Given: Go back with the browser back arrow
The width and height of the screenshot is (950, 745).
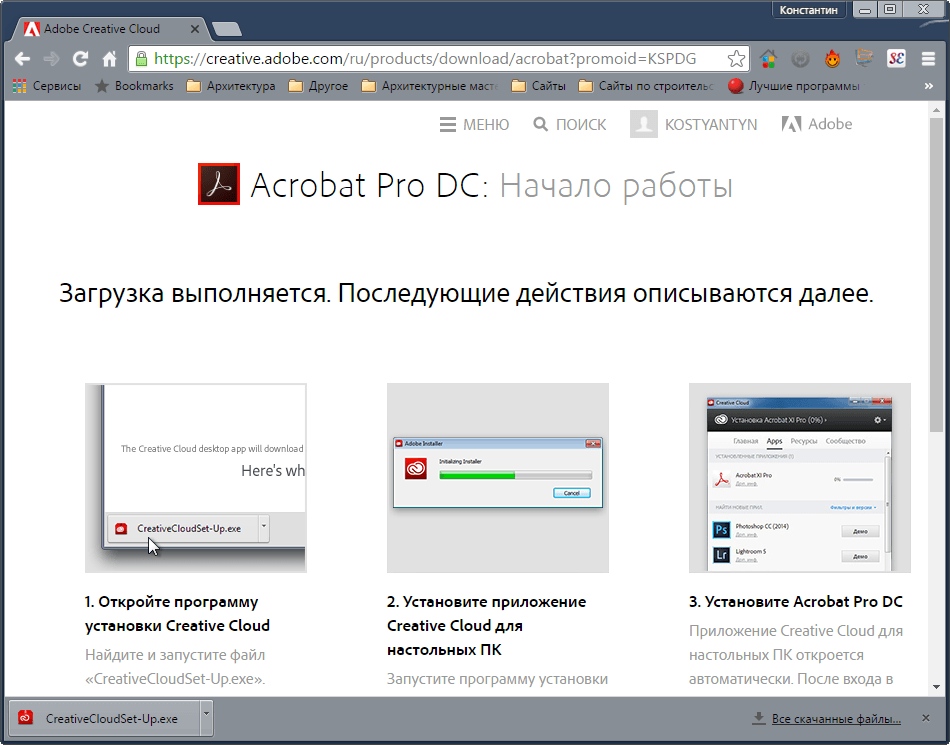Looking at the screenshot, I should click(x=22, y=59).
